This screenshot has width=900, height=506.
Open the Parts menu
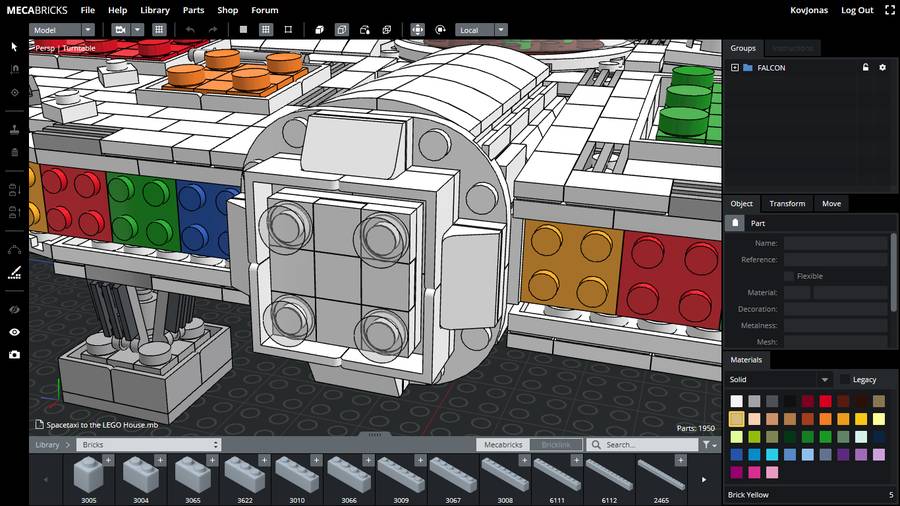point(193,10)
